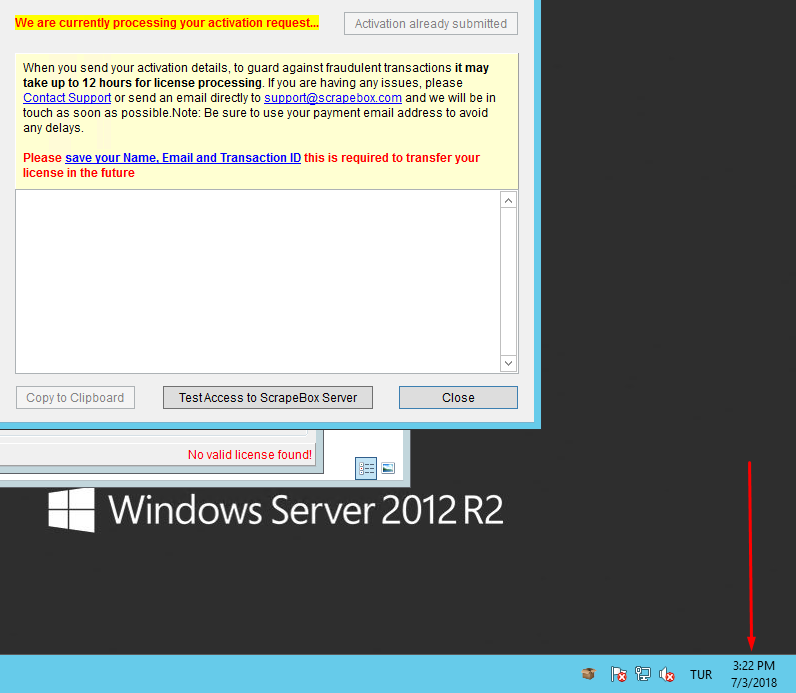Open save your Name, Email and Transaction ID link
The height and width of the screenshot is (693, 796).
[x=183, y=158]
